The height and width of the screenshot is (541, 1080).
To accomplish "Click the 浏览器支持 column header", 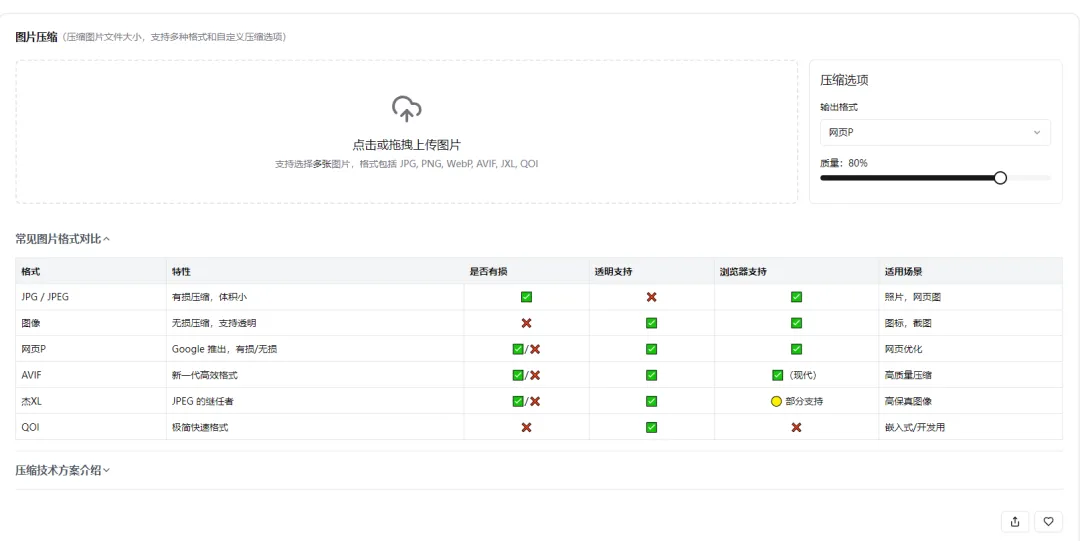I will (x=743, y=272).
